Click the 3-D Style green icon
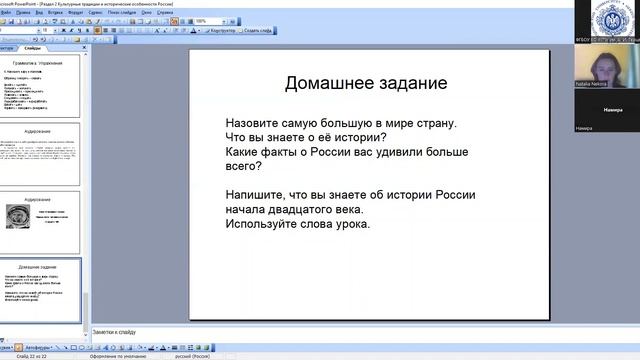The image size is (640, 360). pos(206,348)
